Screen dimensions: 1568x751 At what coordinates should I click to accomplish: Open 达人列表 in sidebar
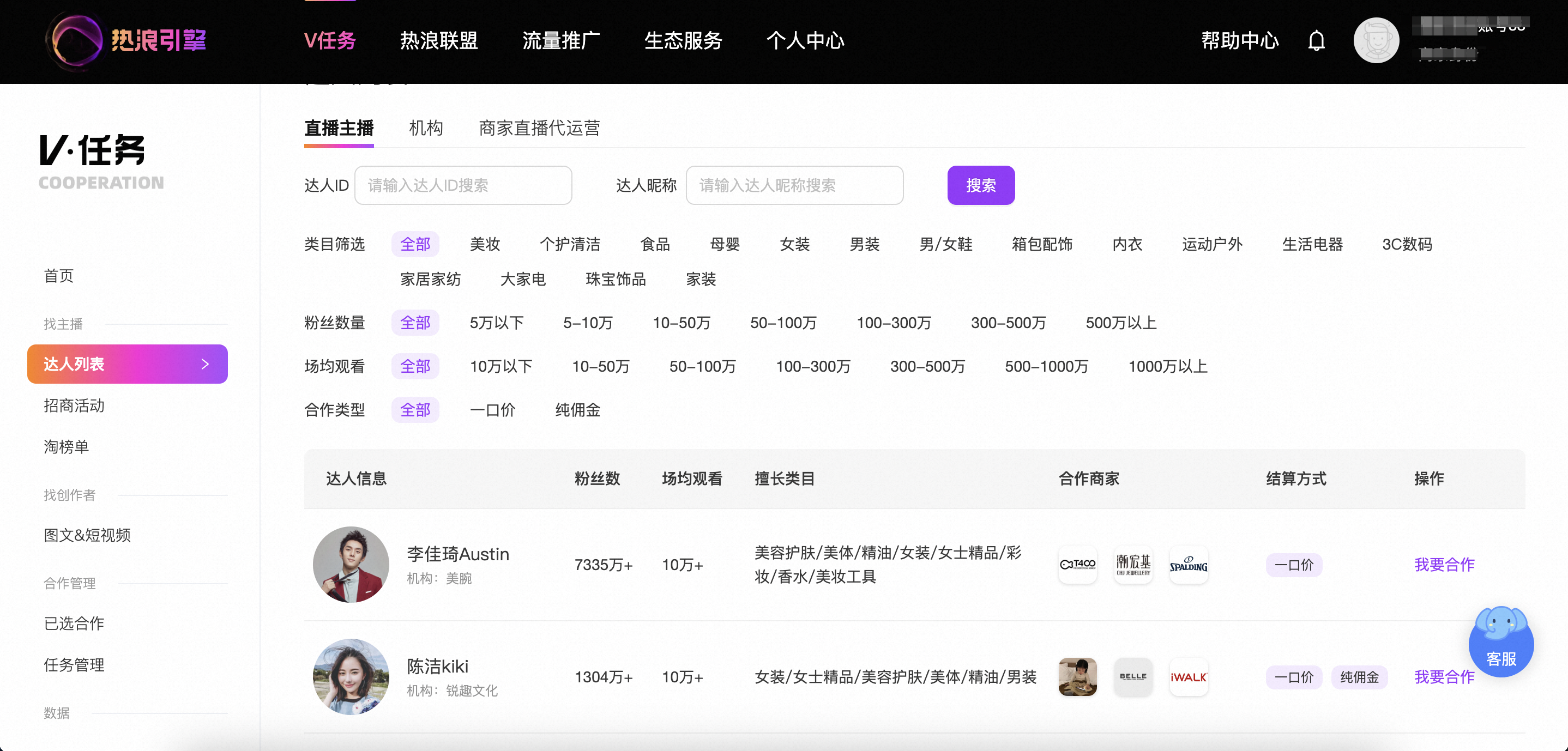[127, 364]
